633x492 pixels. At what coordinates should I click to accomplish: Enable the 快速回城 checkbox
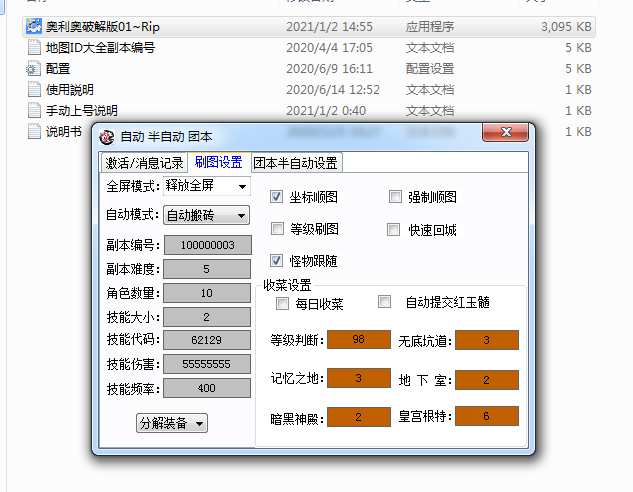point(395,230)
